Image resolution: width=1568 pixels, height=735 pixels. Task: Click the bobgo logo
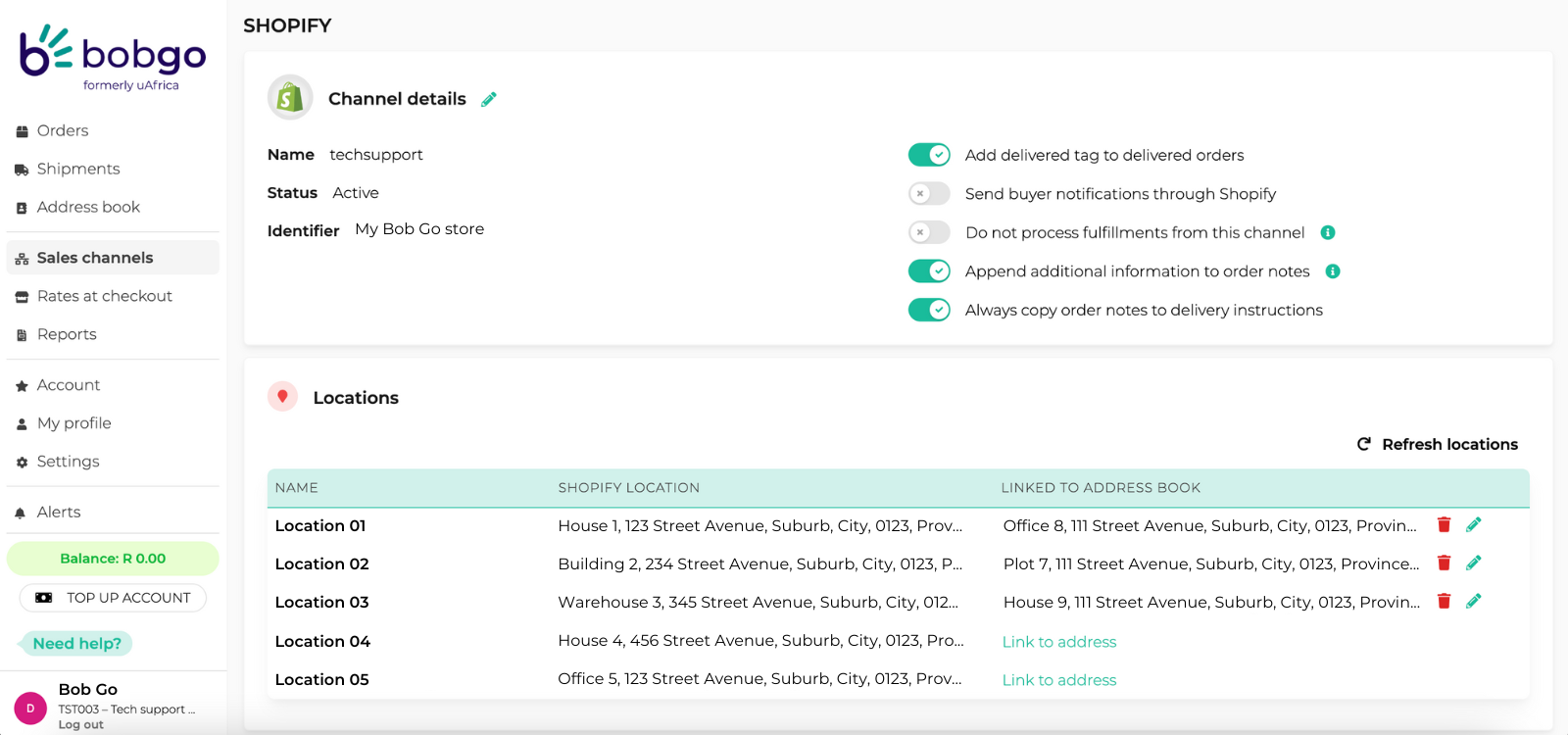point(114,58)
